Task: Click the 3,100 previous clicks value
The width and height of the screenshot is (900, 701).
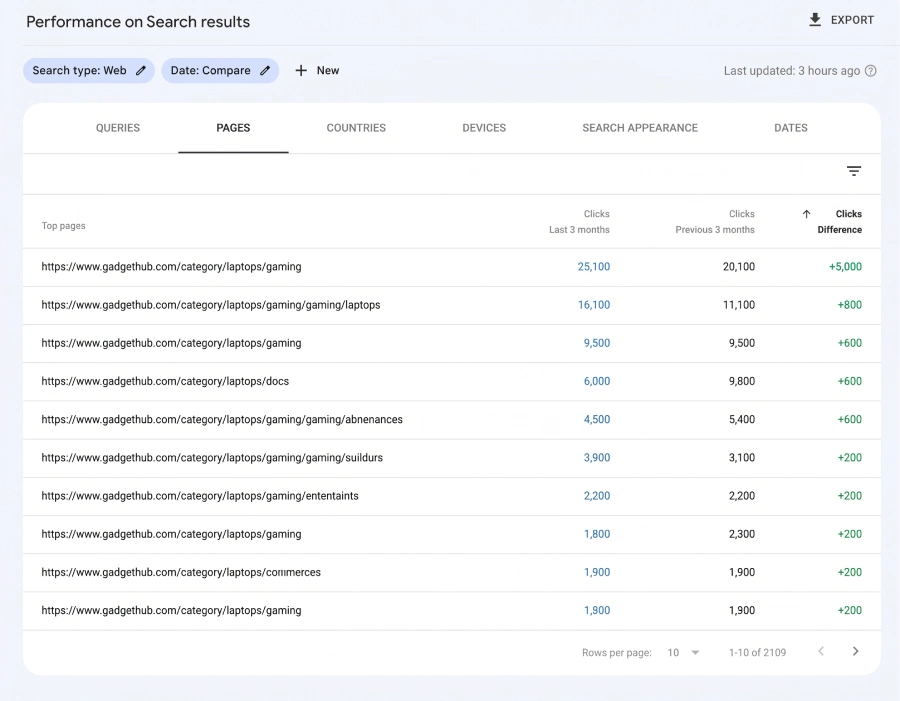Action: (x=742, y=458)
